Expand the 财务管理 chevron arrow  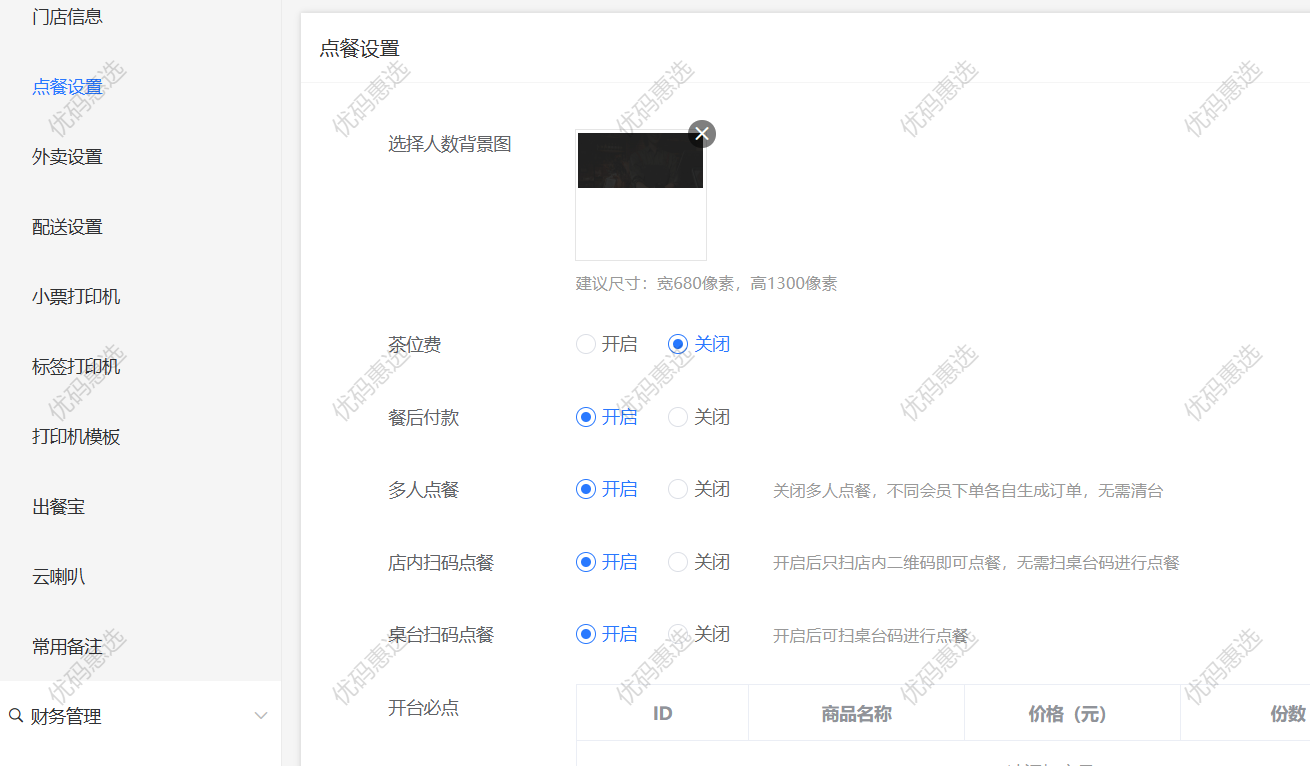click(261, 716)
